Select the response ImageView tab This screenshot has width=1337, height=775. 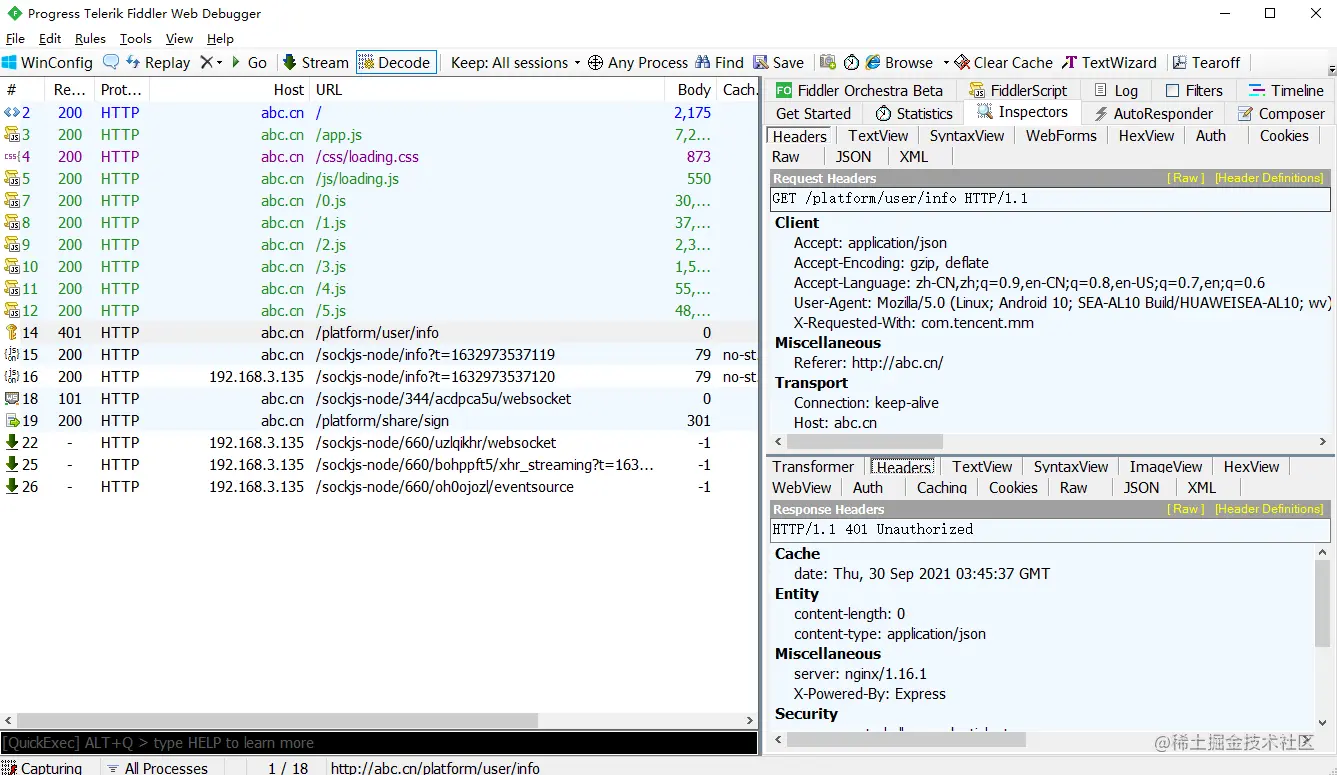(1165, 467)
